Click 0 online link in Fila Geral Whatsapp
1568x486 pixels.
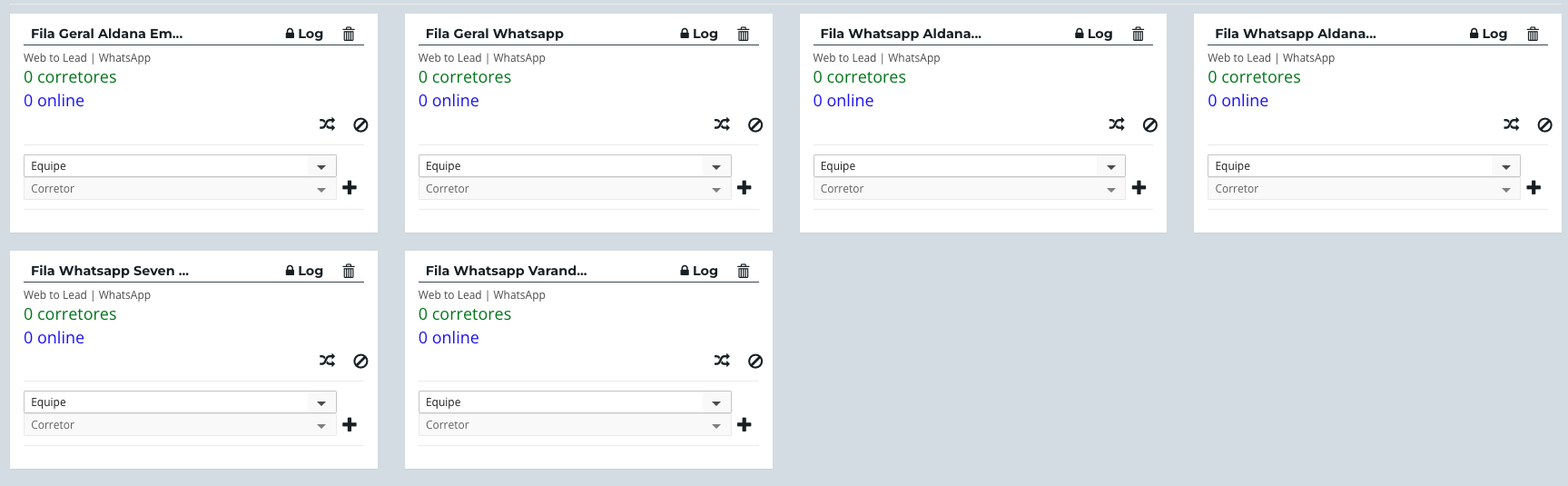click(x=449, y=101)
